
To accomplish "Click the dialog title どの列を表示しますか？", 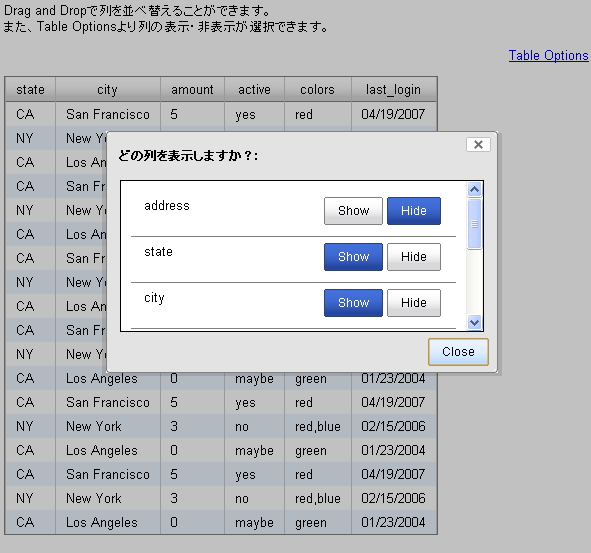I will coord(188,156).
